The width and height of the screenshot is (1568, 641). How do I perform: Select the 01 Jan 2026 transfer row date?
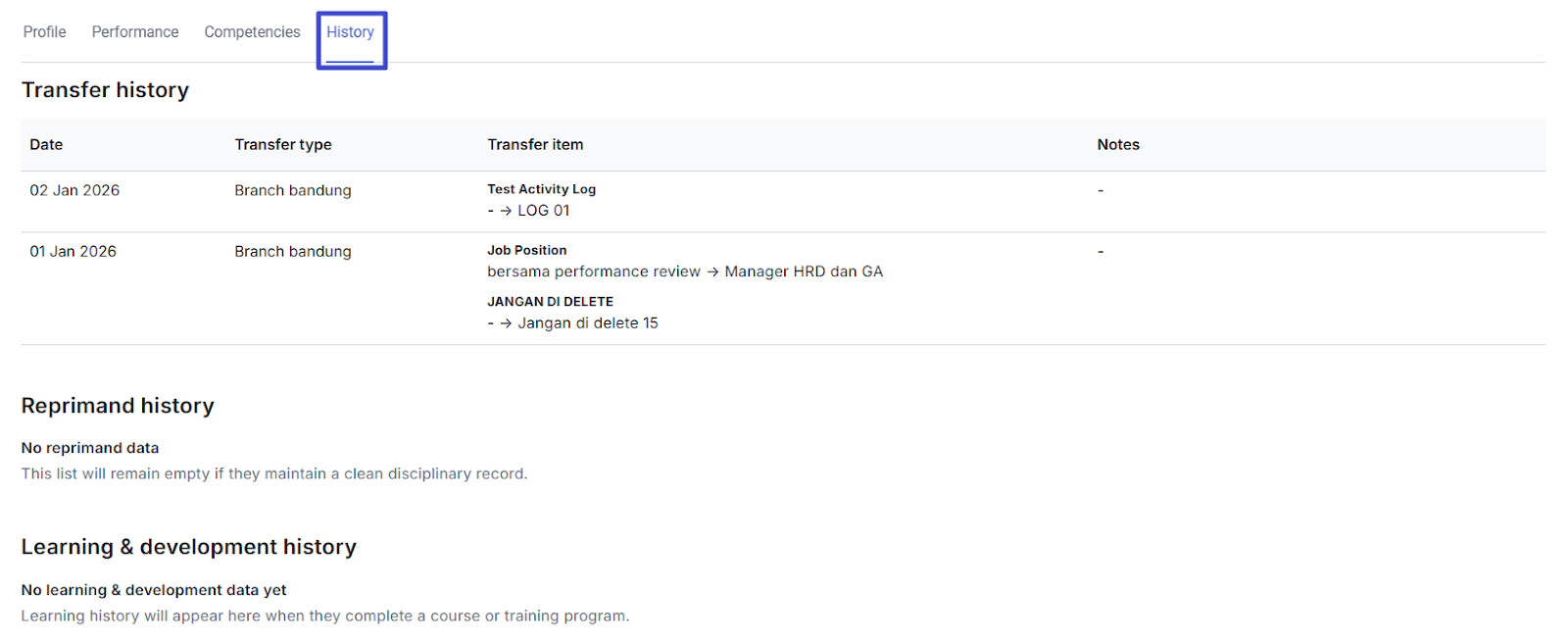73,252
